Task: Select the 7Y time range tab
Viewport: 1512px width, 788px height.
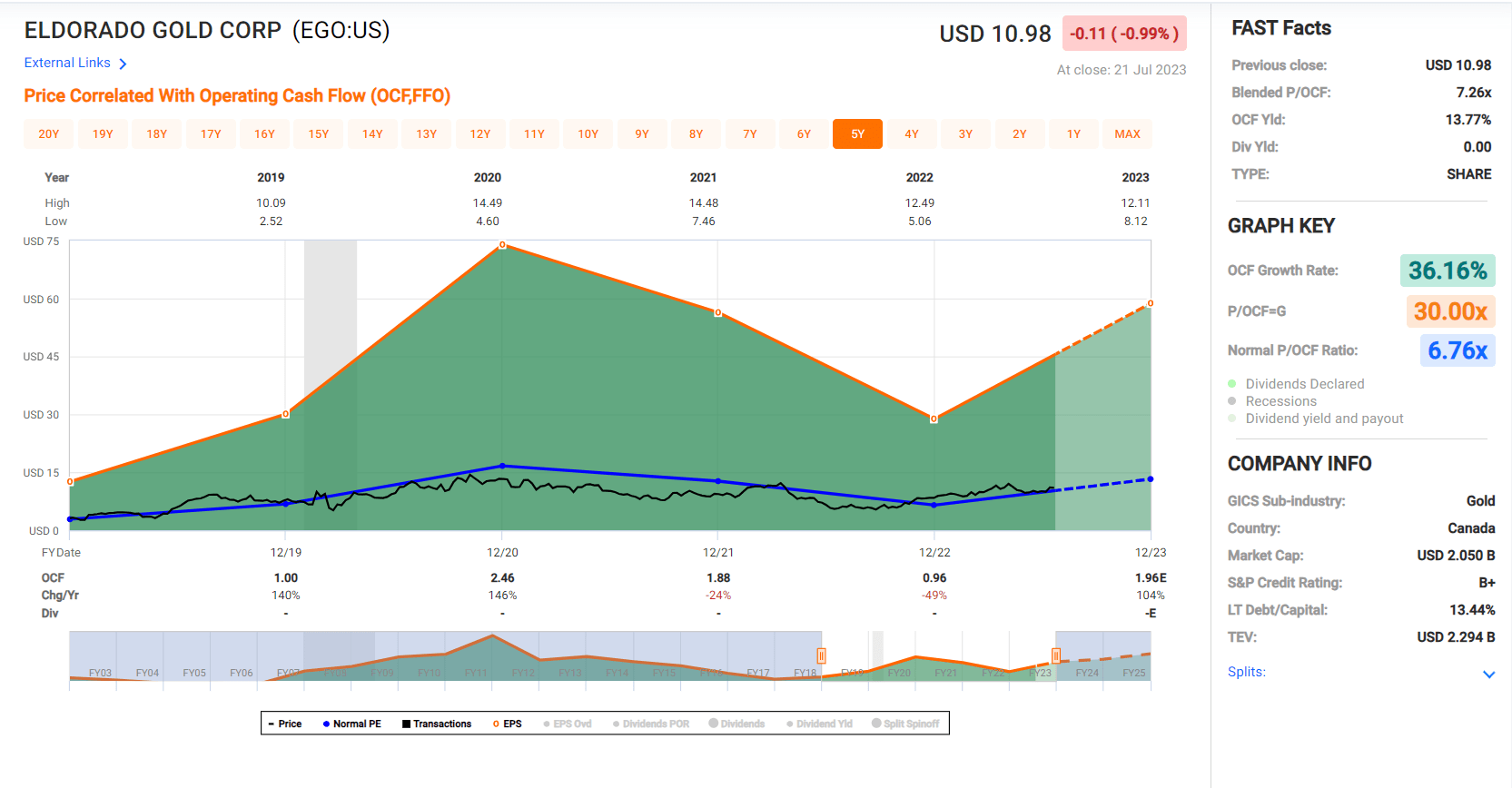Action: [x=750, y=133]
